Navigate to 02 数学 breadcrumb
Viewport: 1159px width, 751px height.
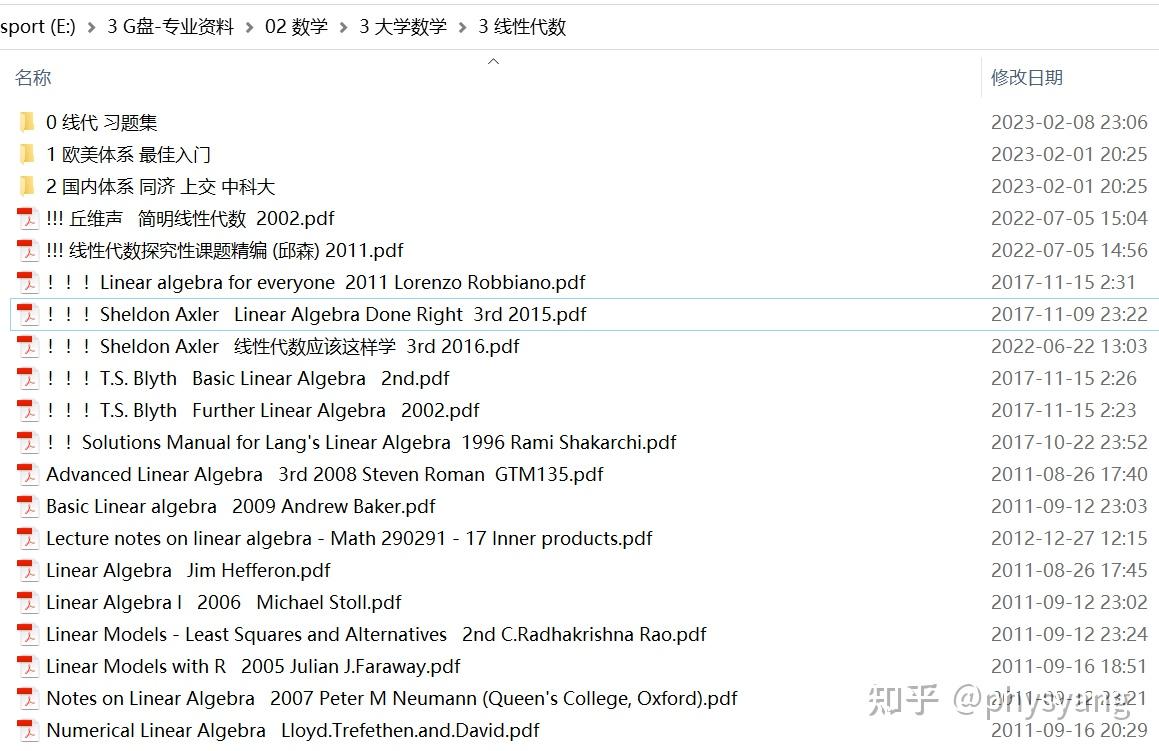coord(296,27)
